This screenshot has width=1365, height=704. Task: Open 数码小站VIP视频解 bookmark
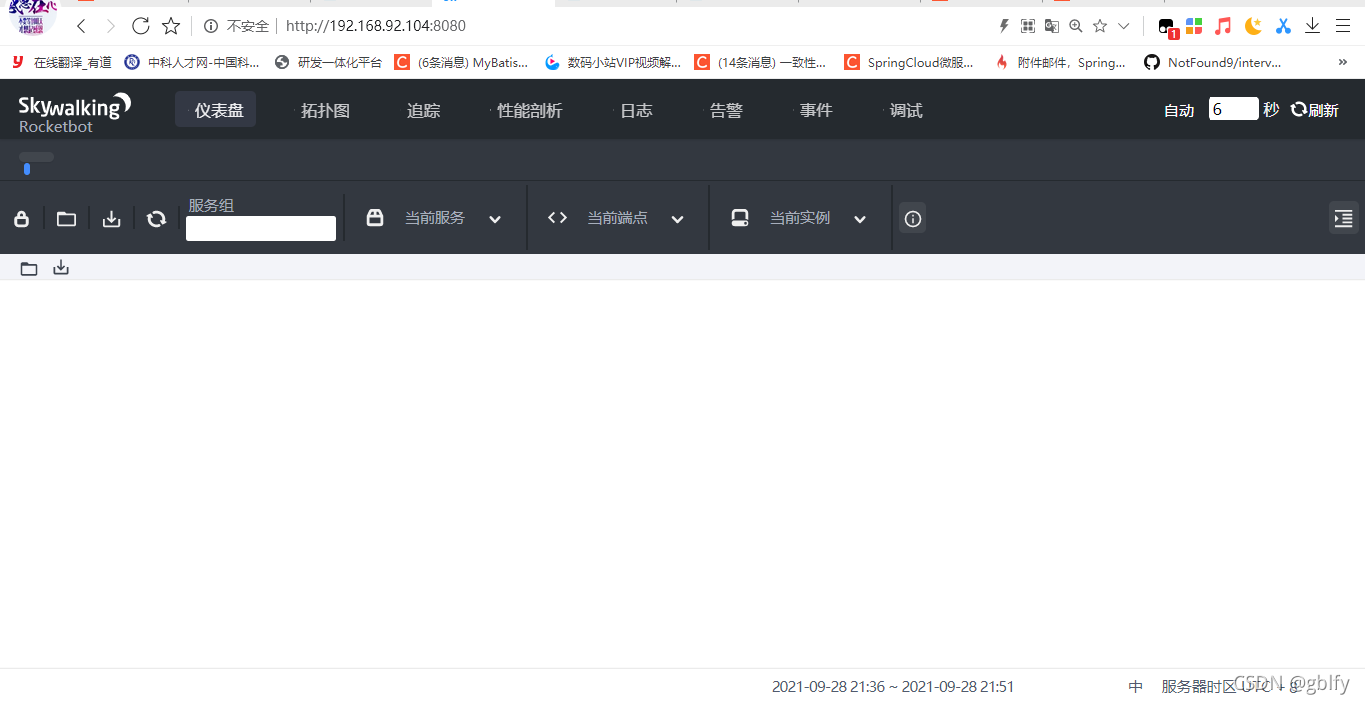613,62
